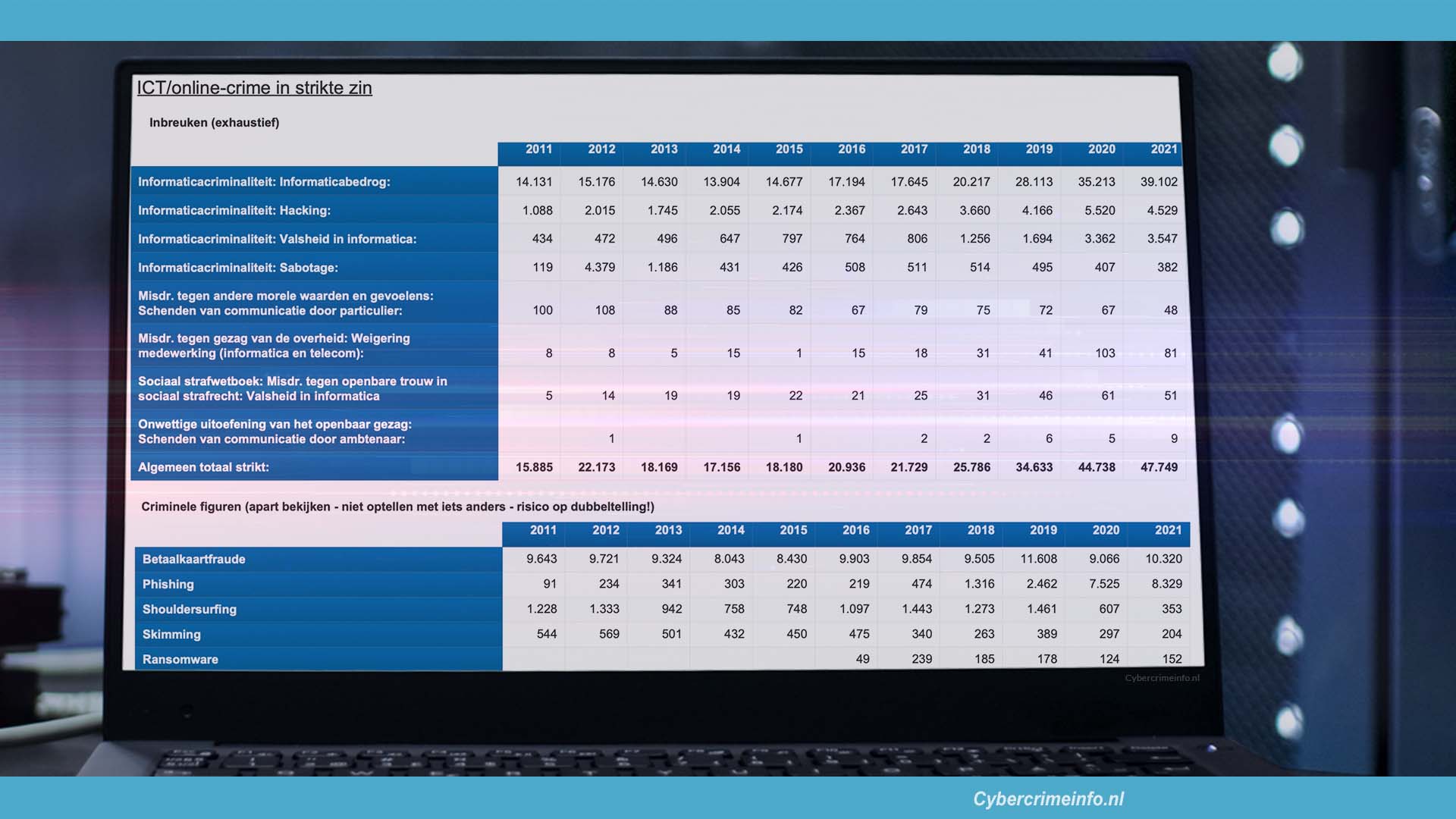1456x819 pixels.
Task: Select the Valsheid in informatica row label
Action: [277, 240]
